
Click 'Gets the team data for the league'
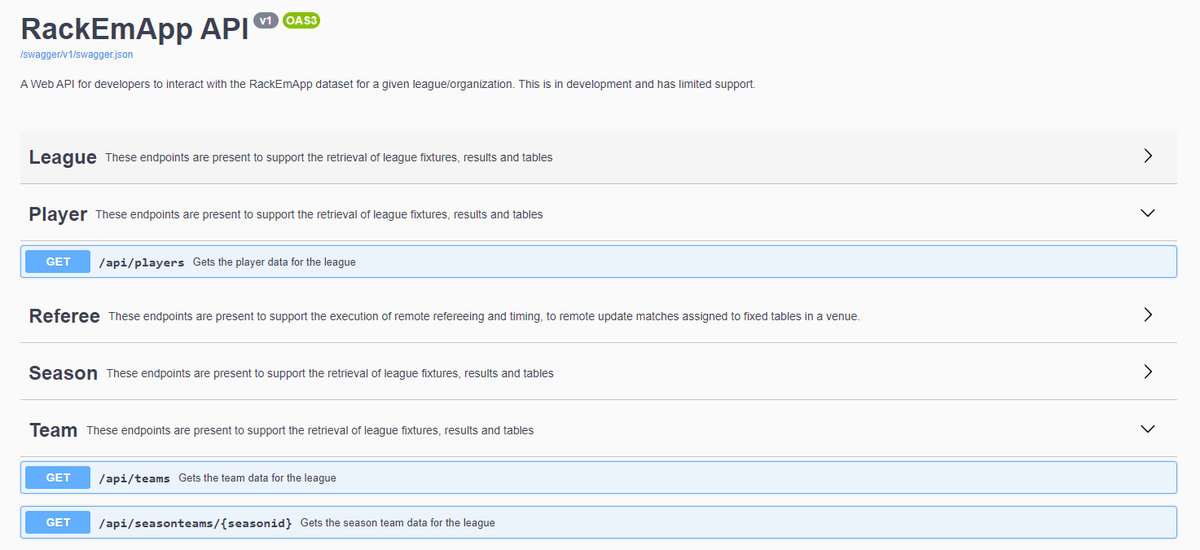point(257,478)
